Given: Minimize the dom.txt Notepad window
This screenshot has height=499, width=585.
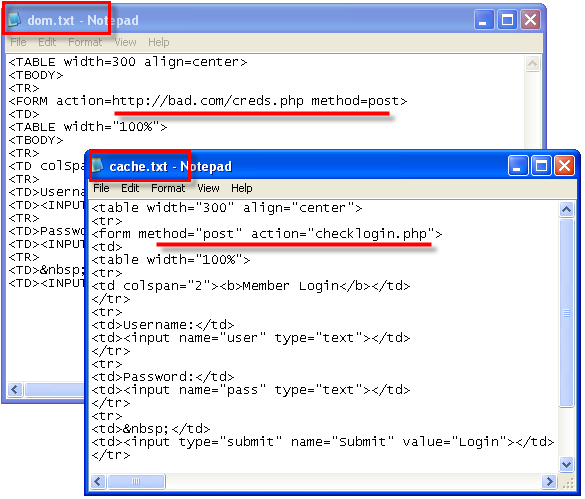Looking at the screenshot, I should coord(484,19).
